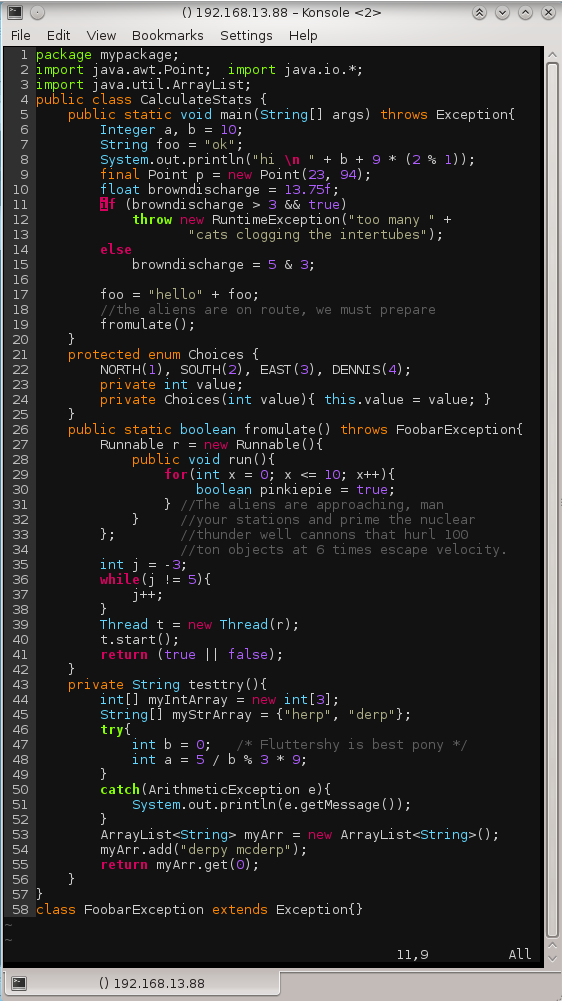Click the double-chevron-up titlebar button
Image resolution: width=562 pixels, height=1001 pixels.
479,12
